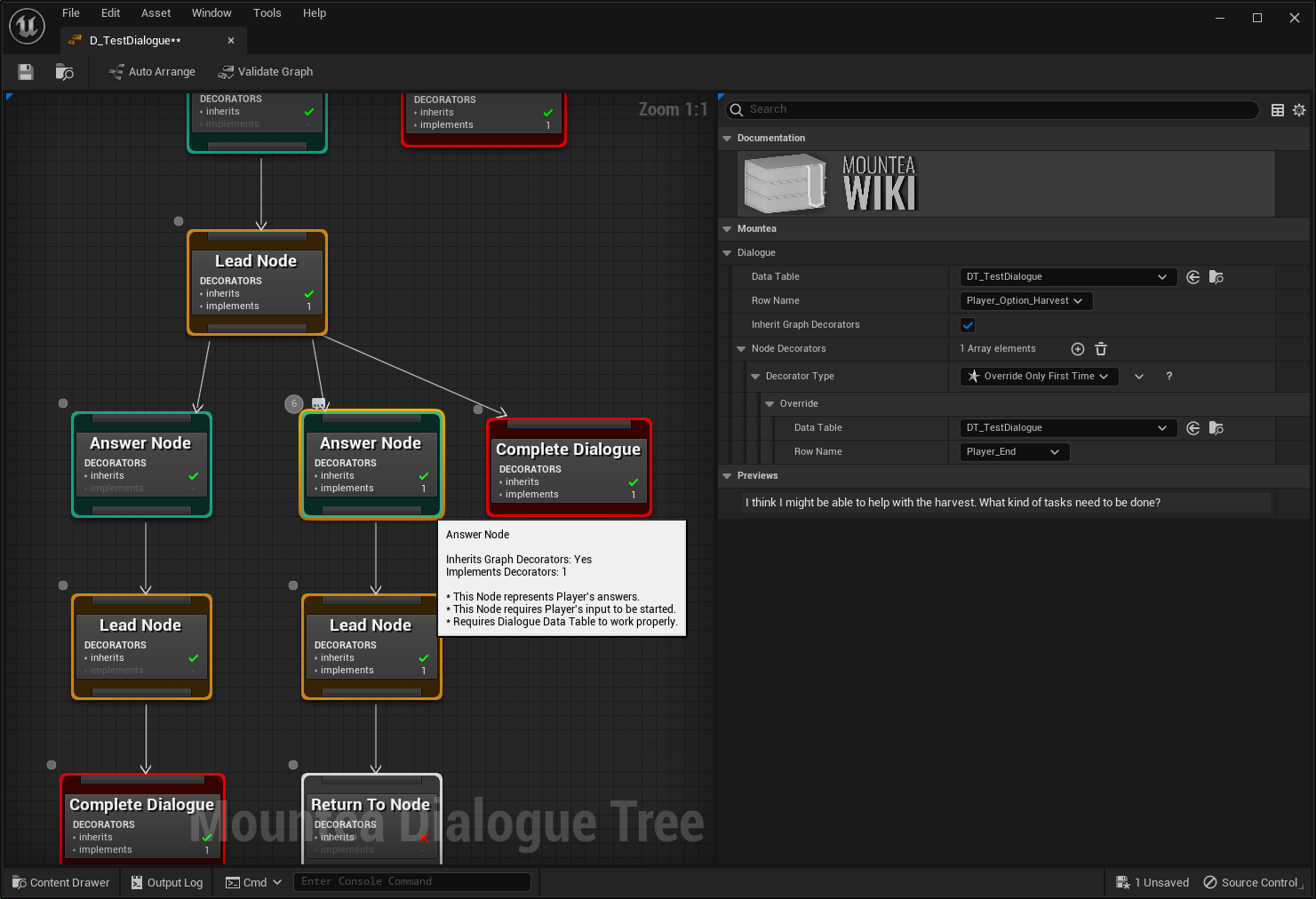
Task: Click the Save asset floppy disk icon
Action: pos(26,72)
